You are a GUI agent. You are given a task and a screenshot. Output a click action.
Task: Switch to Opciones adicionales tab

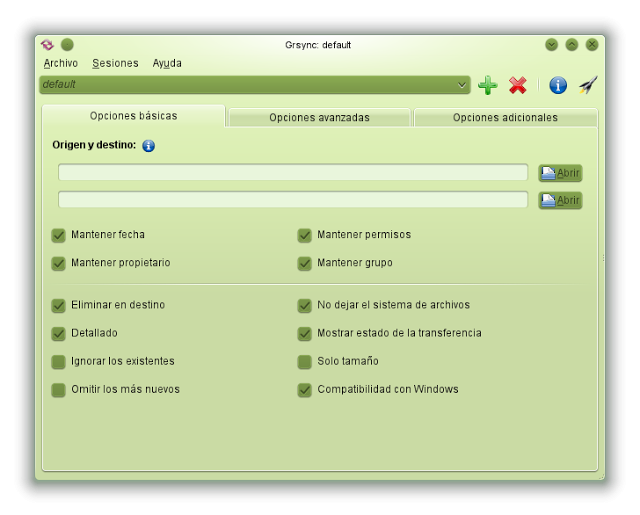[505, 118]
